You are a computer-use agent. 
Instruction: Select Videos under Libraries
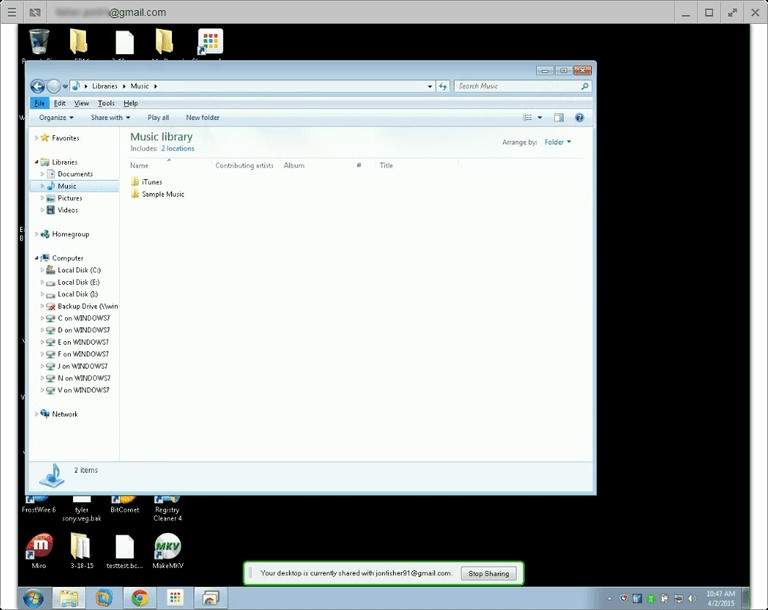tap(68, 210)
